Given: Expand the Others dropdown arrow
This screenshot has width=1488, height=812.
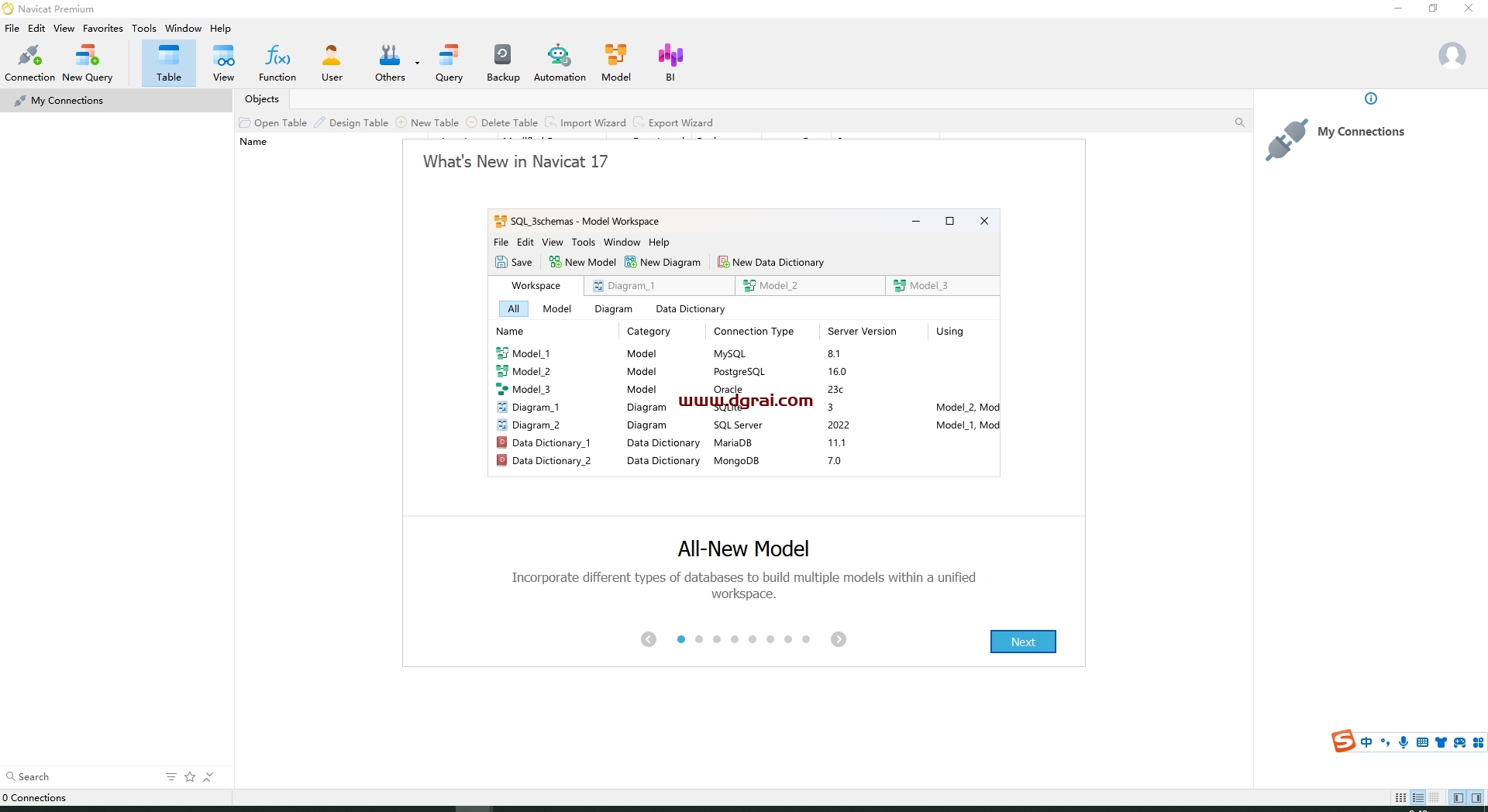Looking at the screenshot, I should point(417,63).
